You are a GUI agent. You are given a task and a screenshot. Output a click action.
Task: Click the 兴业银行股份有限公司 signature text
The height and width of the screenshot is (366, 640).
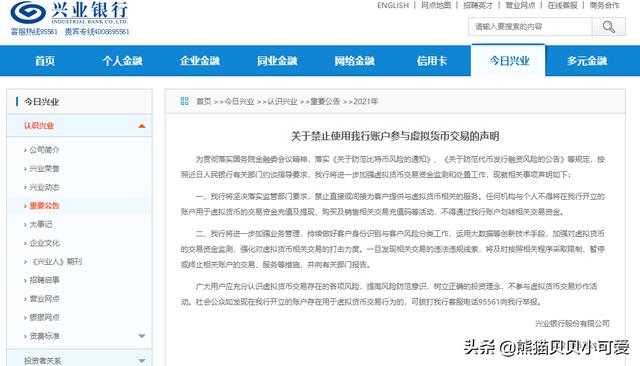coord(572,324)
